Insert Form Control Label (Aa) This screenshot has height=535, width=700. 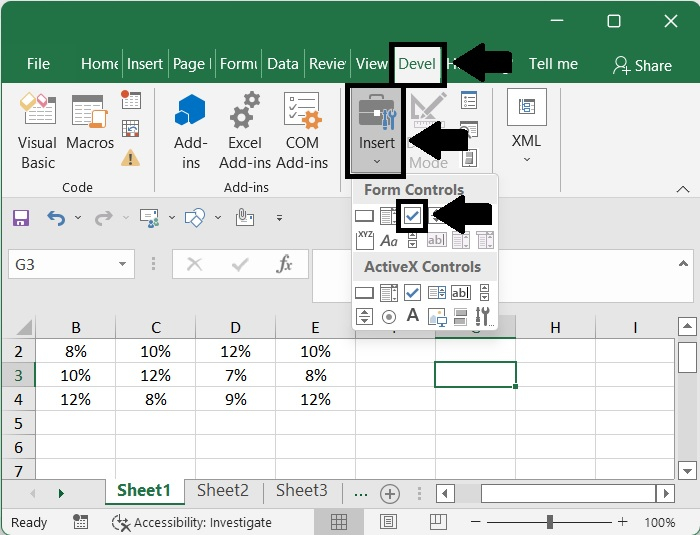(389, 241)
